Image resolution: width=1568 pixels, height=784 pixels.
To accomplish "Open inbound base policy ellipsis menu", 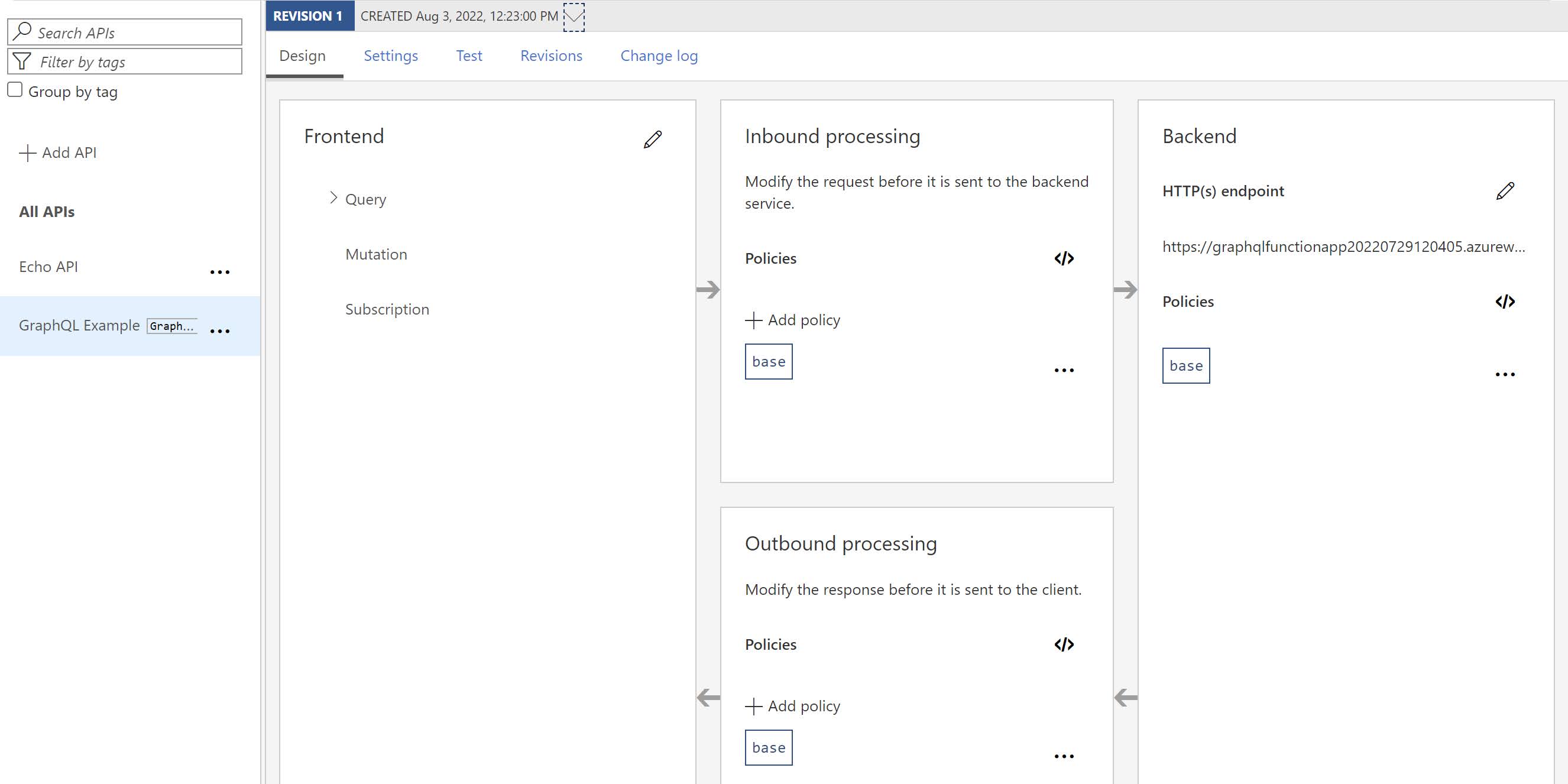I will click(x=1064, y=370).
